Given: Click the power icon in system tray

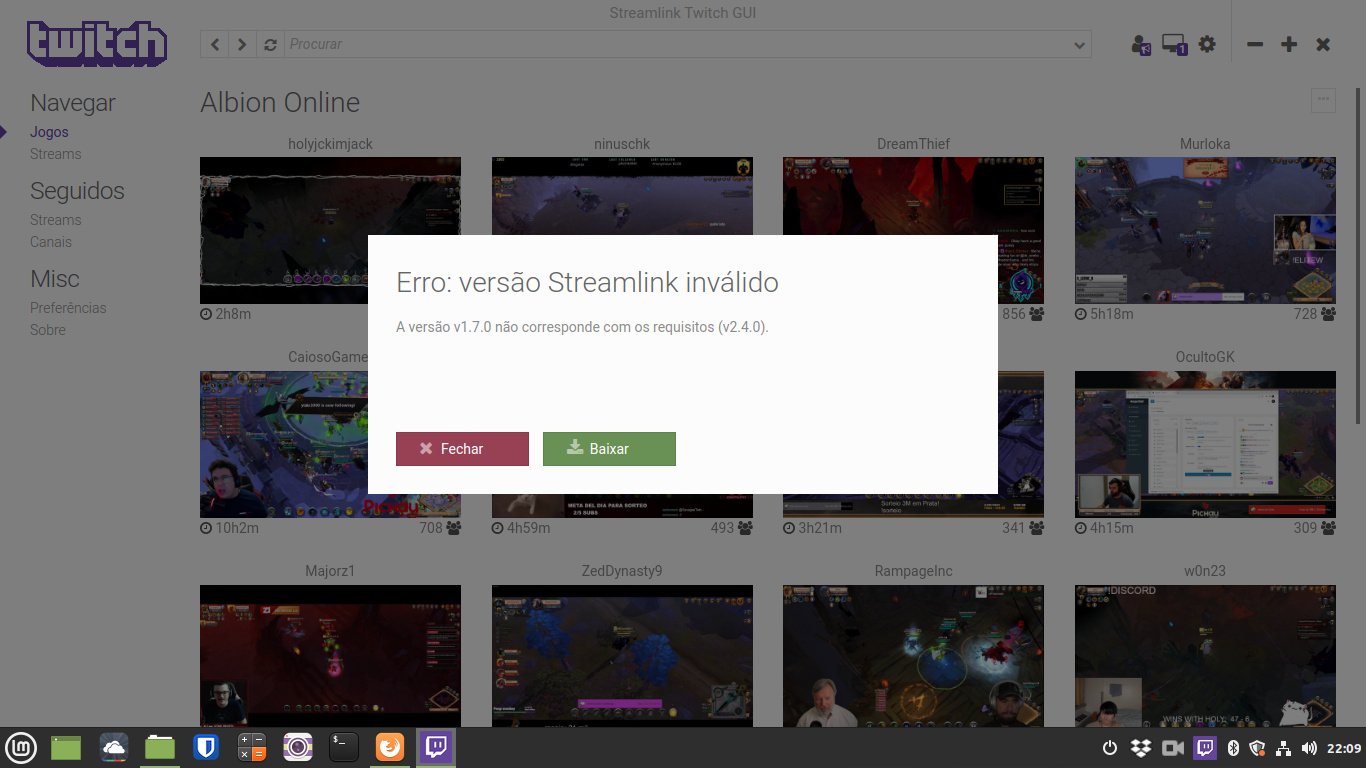Looking at the screenshot, I should [1110, 748].
